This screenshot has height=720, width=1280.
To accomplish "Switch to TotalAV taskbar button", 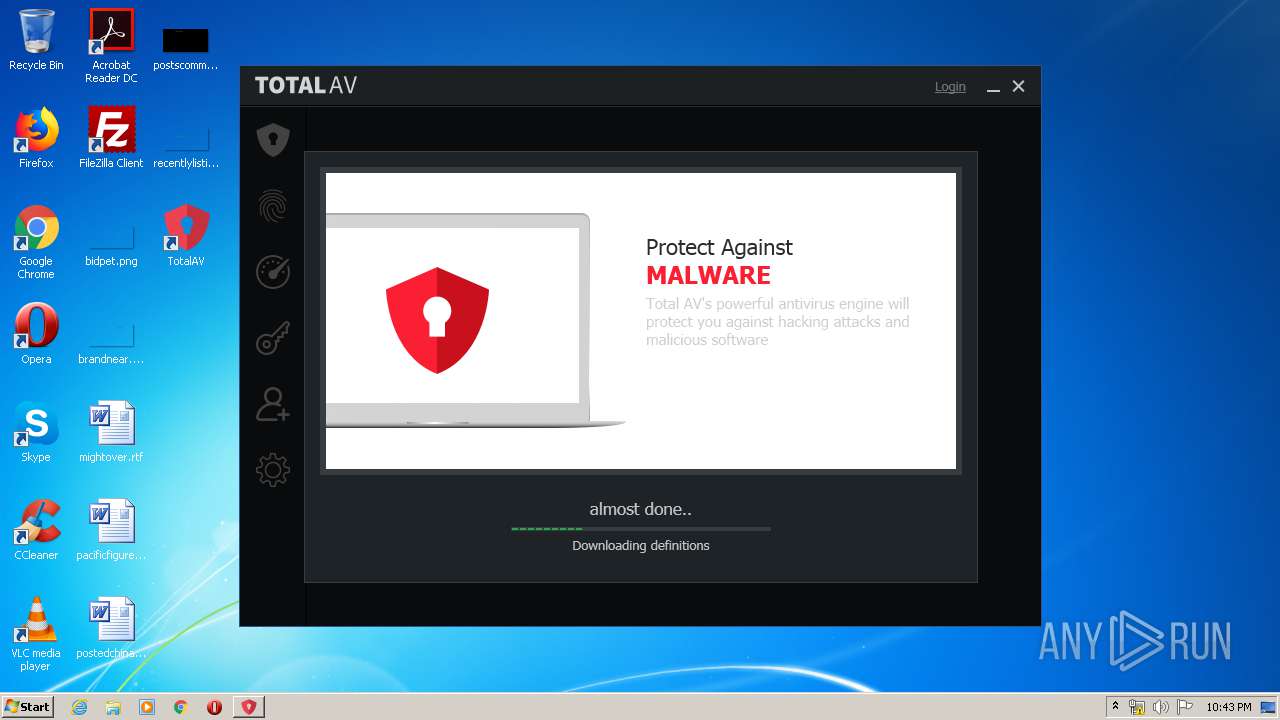I will click(x=249, y=707).
